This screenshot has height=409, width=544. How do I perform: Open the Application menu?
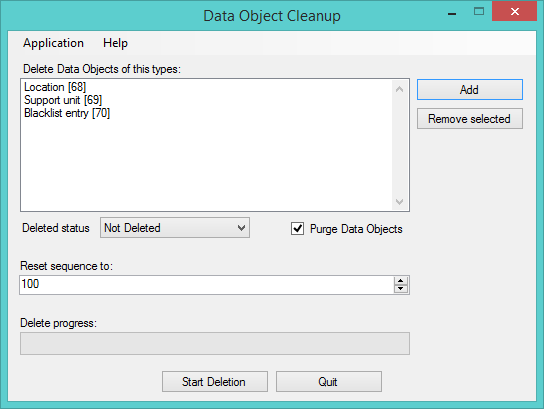pos(53,43)
